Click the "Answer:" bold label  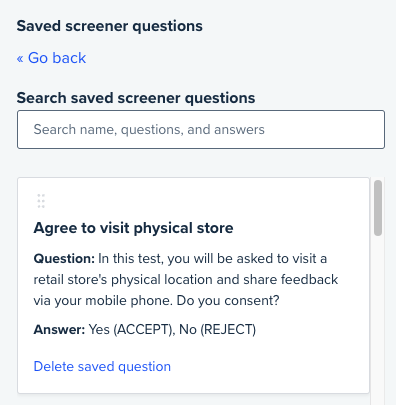pos(60,330)
